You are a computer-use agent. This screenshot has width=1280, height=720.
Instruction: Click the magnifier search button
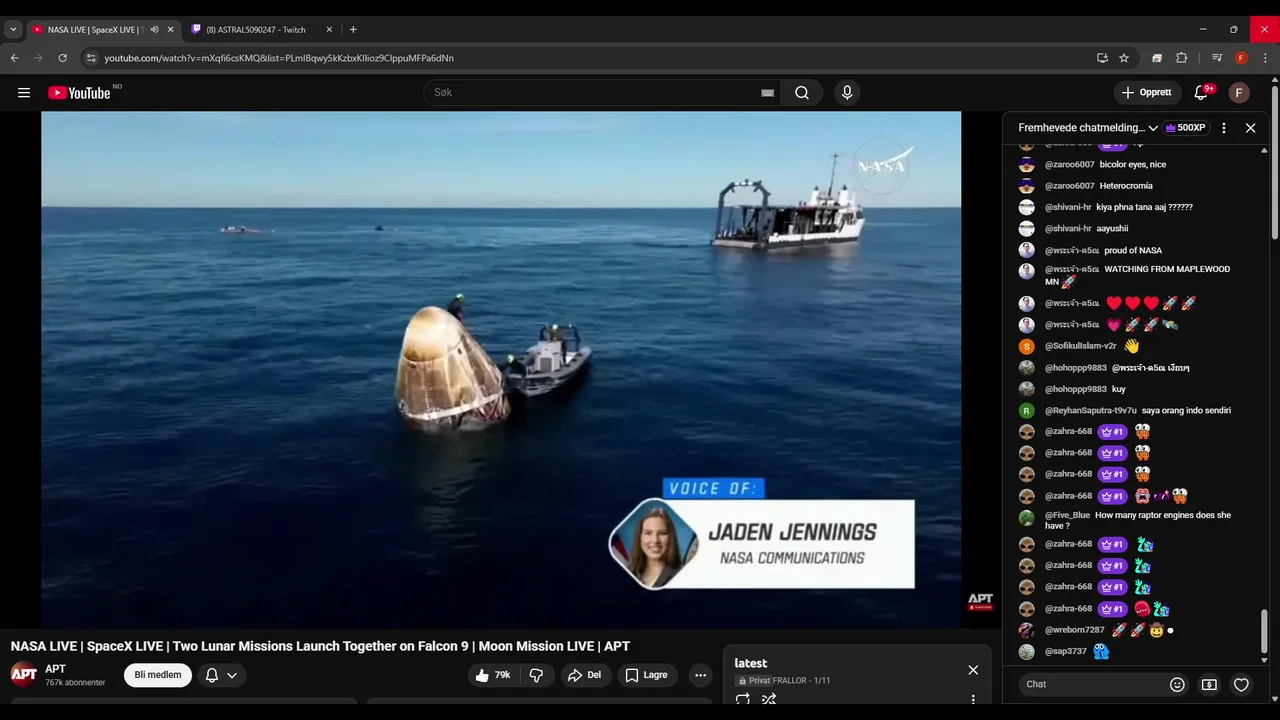tap(802, 93)
